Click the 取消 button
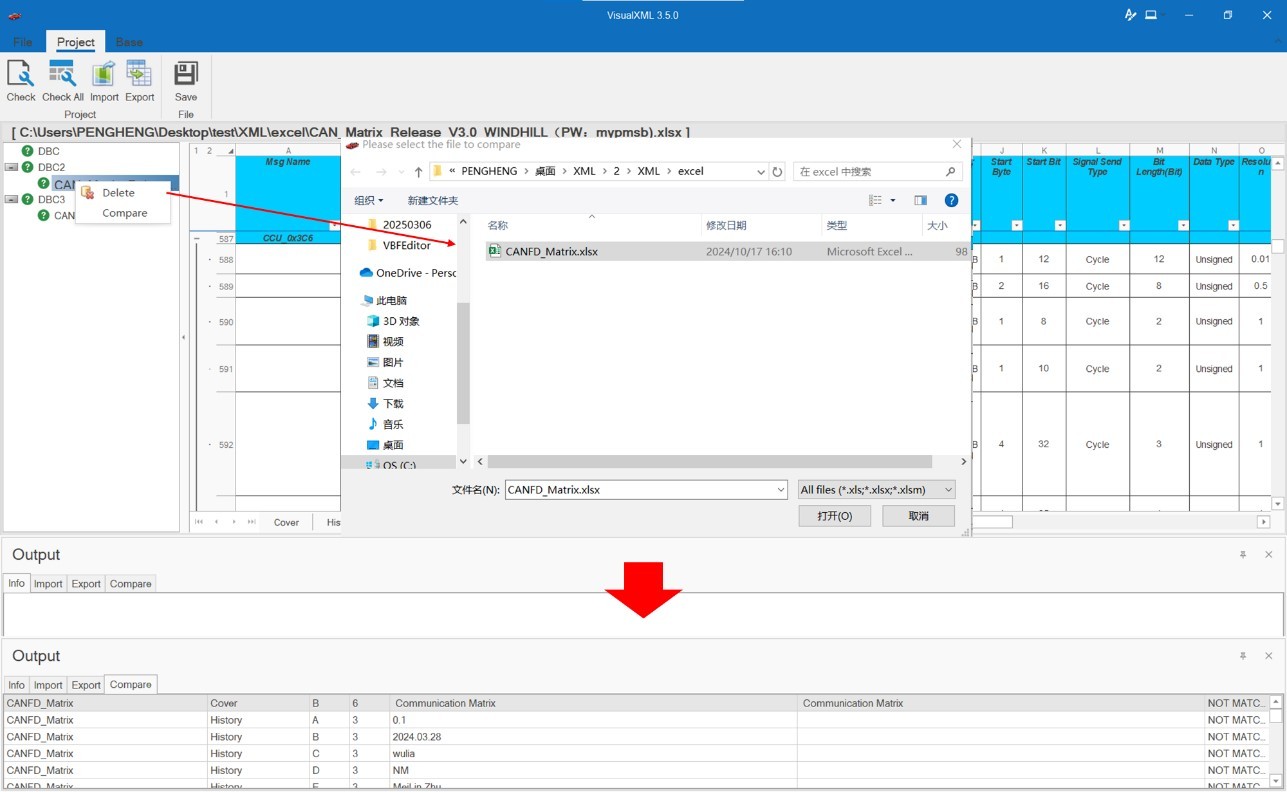Viewport: 1287px width, 792px height. 919,516
